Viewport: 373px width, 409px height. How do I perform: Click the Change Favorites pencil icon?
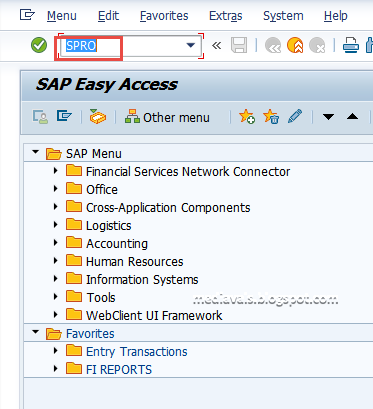pyautogui.click(x=295, y=117)
